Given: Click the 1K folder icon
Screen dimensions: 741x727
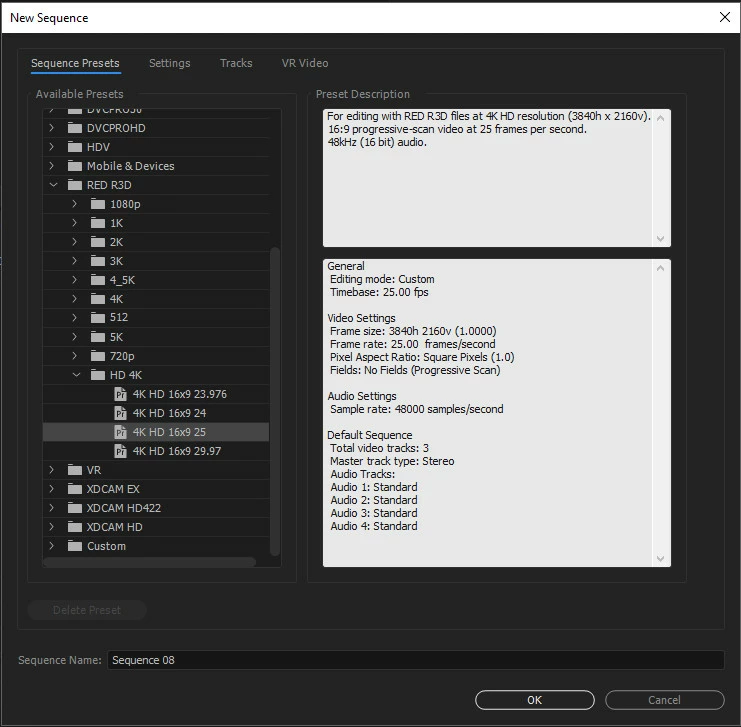Looking at the screenshot, I should pyautogui.click(x=98, y=223).
